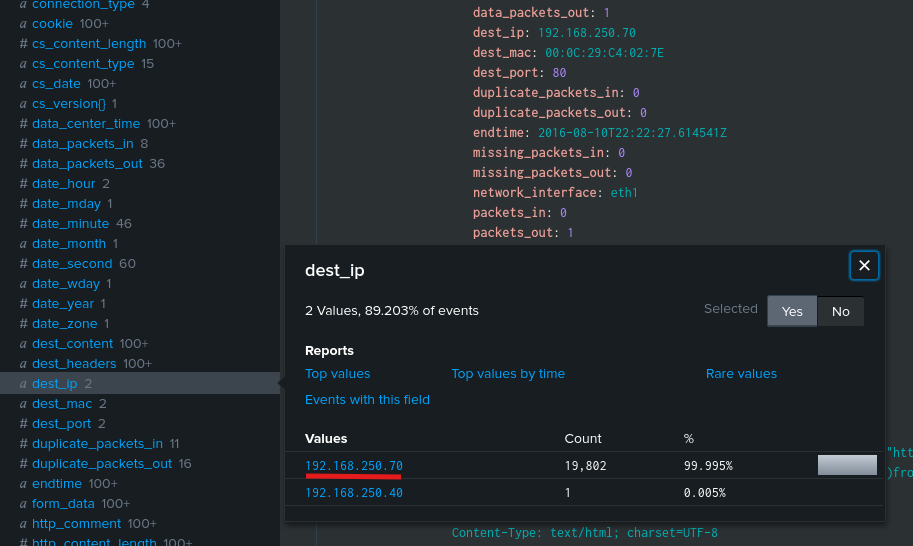Click data_packets_out value 1 in event

pyautogui.click(x=607, y=13)
